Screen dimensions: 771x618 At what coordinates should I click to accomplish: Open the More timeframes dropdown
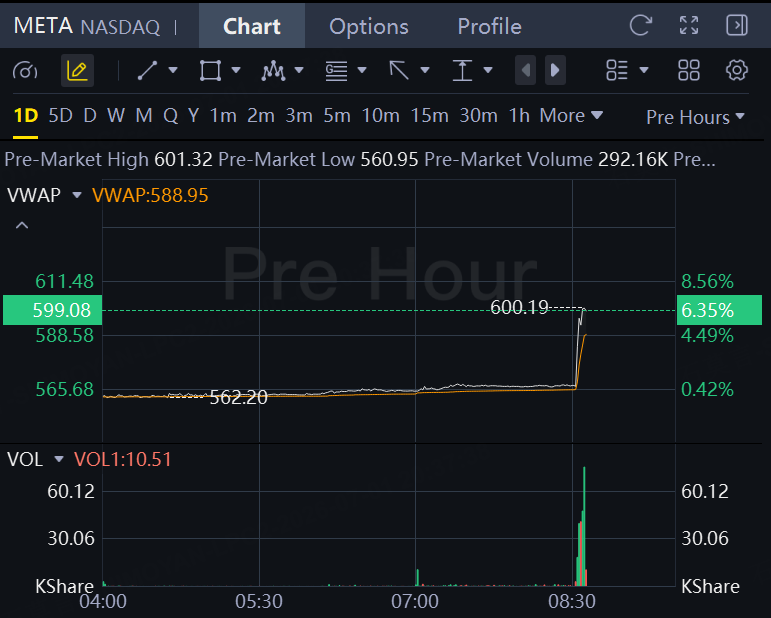click(571, 116)
